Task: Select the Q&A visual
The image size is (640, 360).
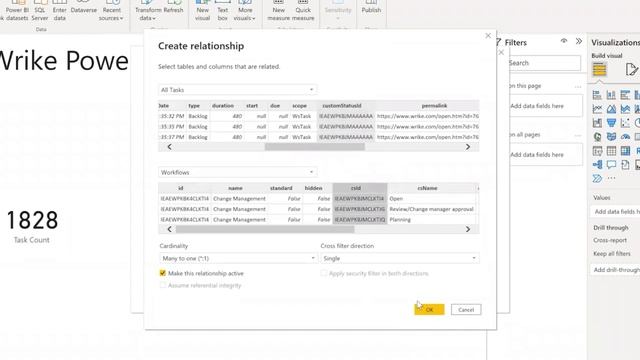Action: pos(611,165)
